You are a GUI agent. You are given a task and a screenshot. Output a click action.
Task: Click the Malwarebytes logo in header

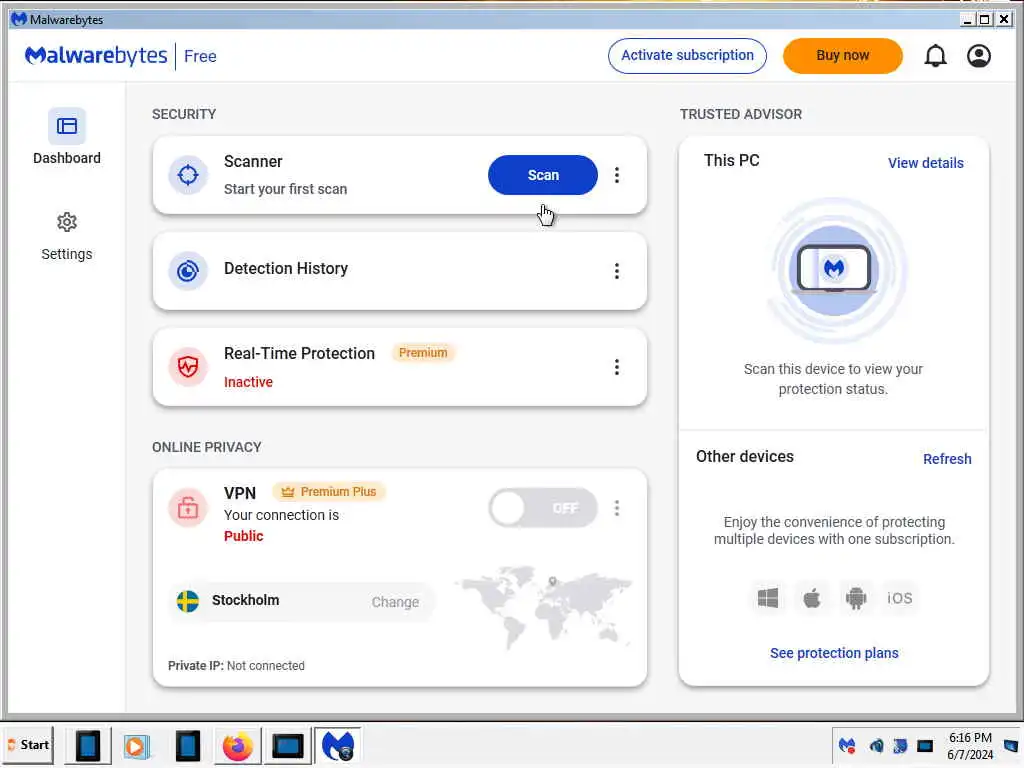coord(96,56)
